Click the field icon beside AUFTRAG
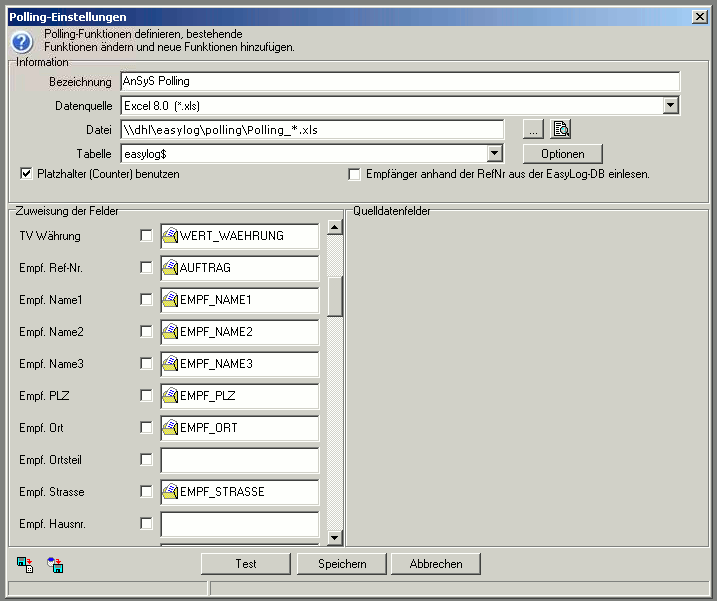The width and height of the screenshot is (717, 601). (170, 268)
